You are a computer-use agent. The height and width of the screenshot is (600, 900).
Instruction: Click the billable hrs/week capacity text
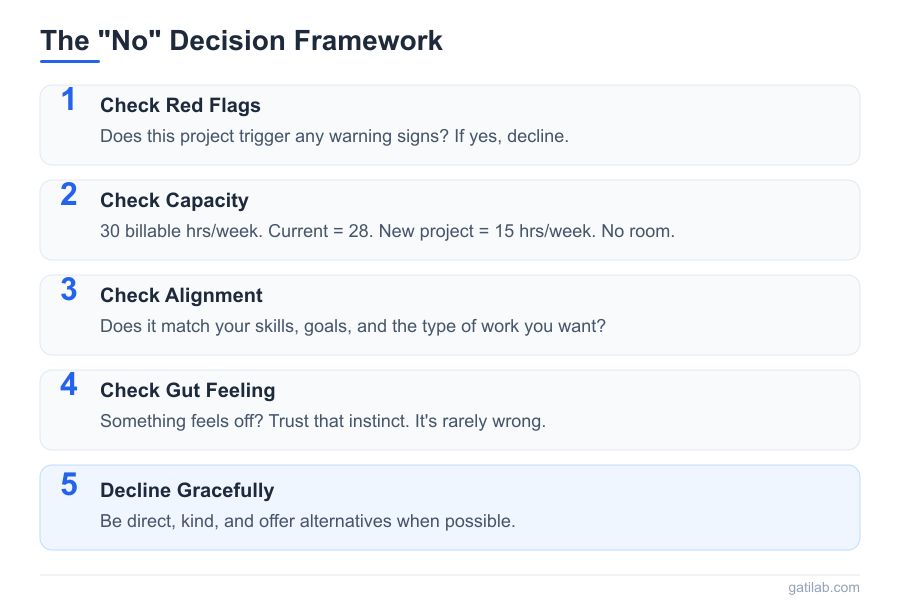[387, 231]
